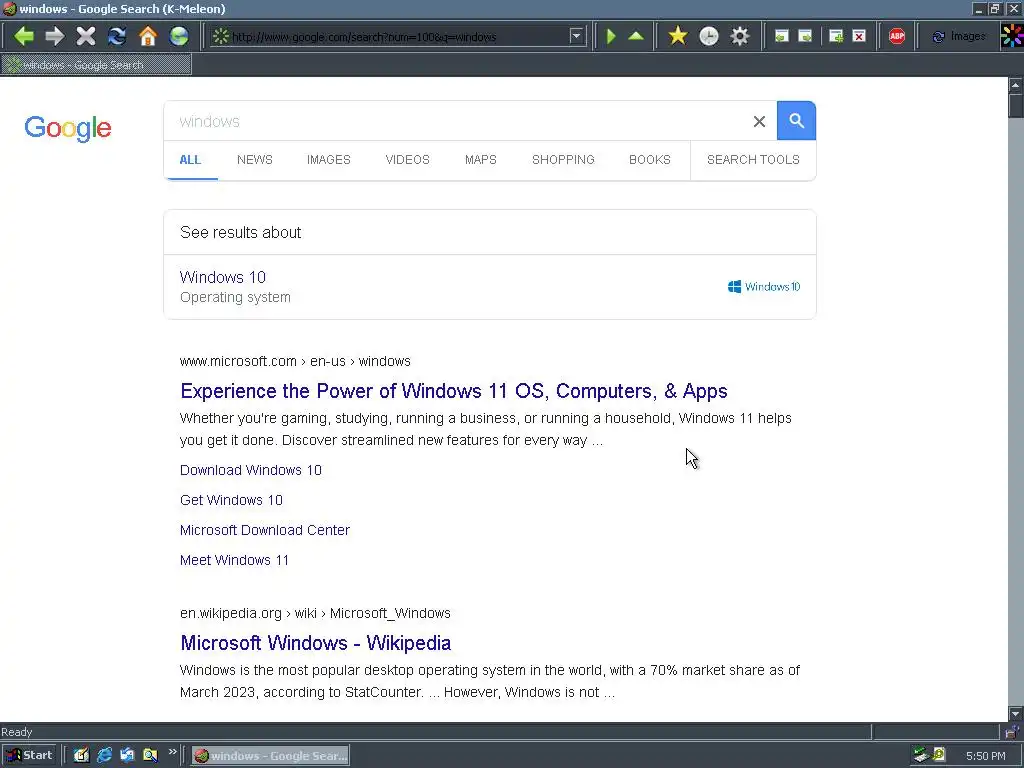This screenshot has width=1024, height=768.
Task: Switch to the BOOKS search tab
Action: click(650, 160)
